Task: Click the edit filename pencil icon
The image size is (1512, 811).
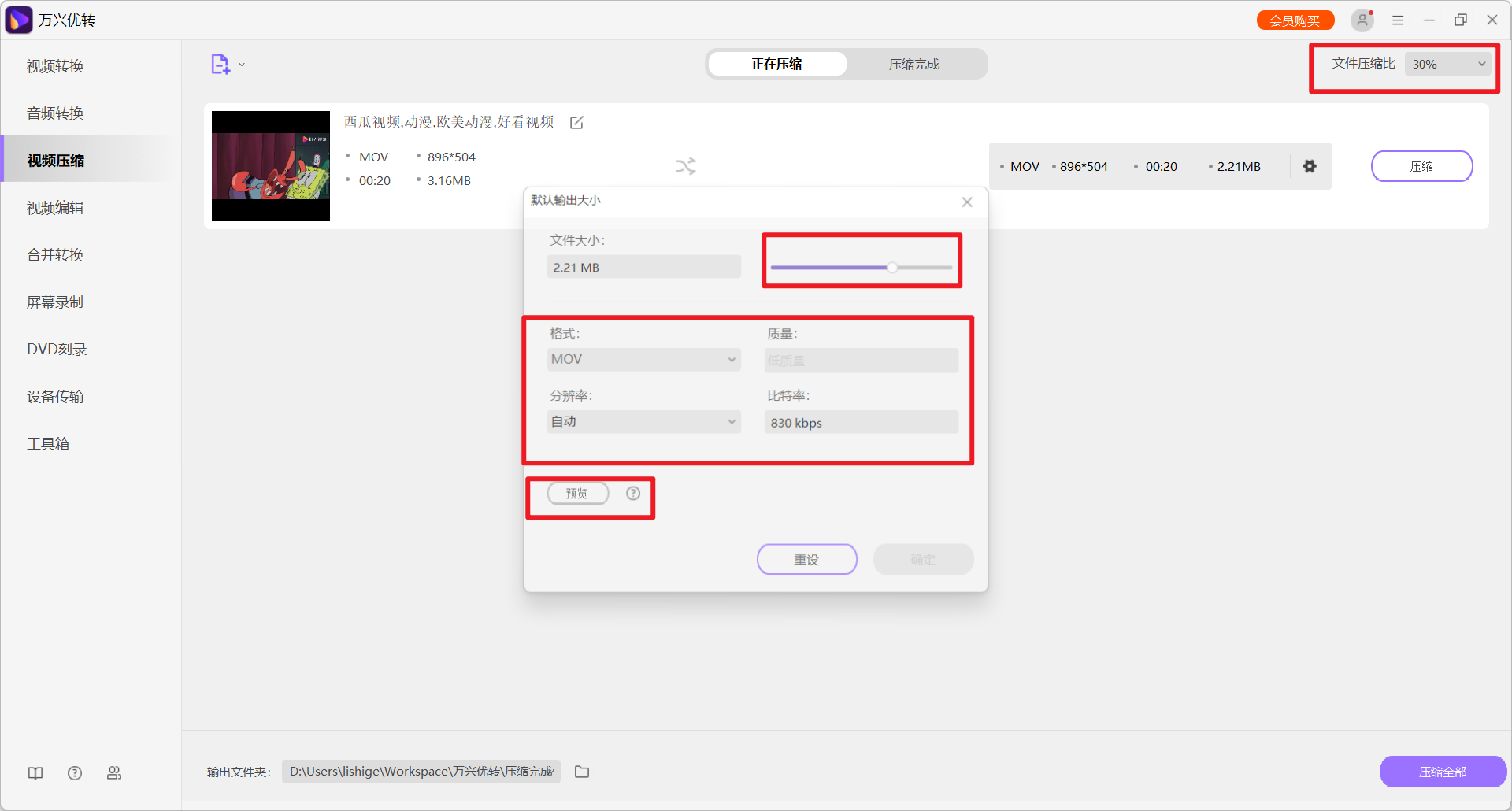Action: point(576,123)
